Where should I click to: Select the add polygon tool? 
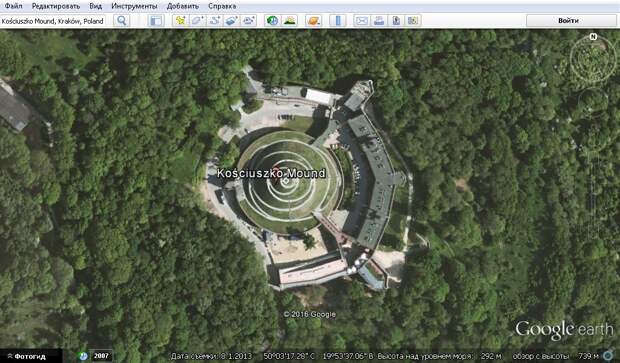[197, 21]
